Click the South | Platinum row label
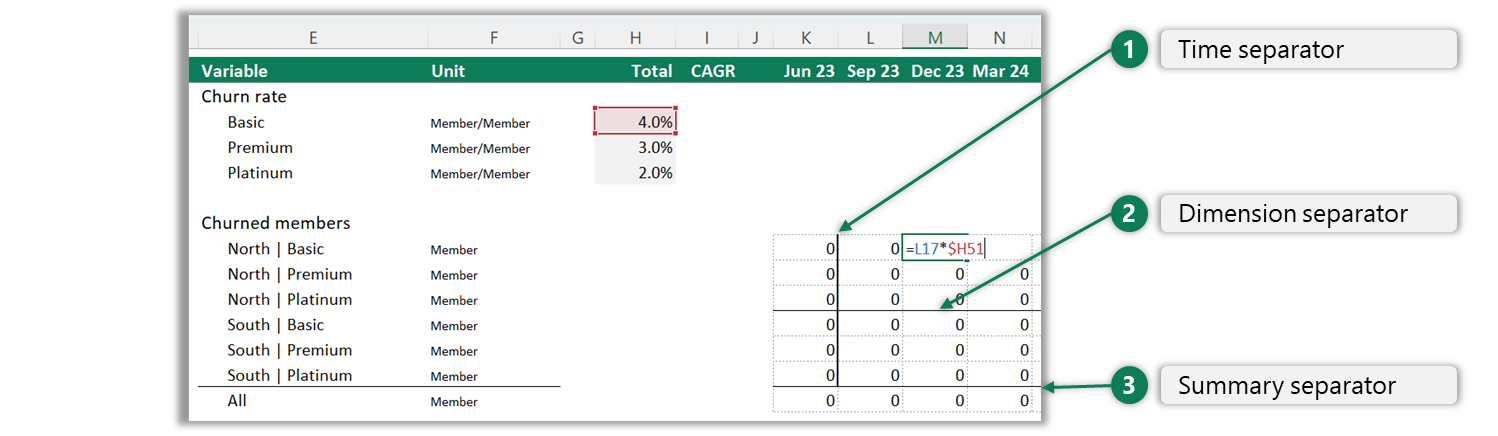Image resolution: width=1498 pixels, height=436 pixels. point(289,376)
